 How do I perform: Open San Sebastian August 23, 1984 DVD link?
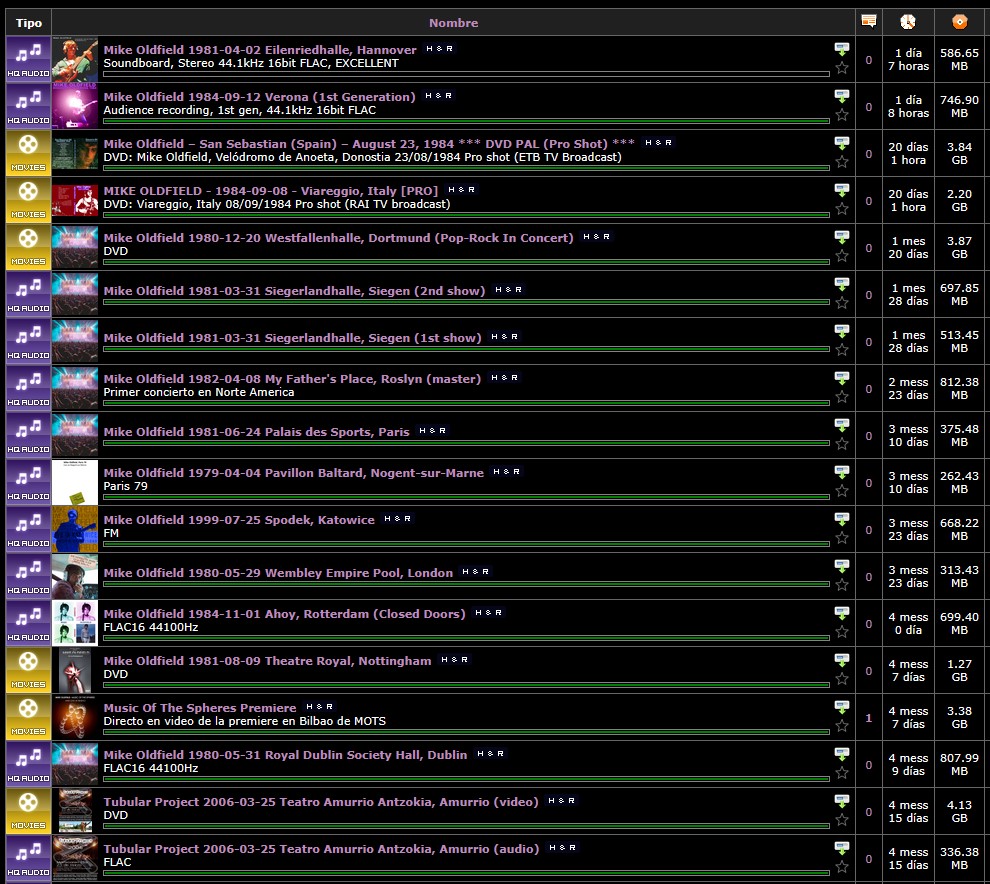(x=369, y=143)
